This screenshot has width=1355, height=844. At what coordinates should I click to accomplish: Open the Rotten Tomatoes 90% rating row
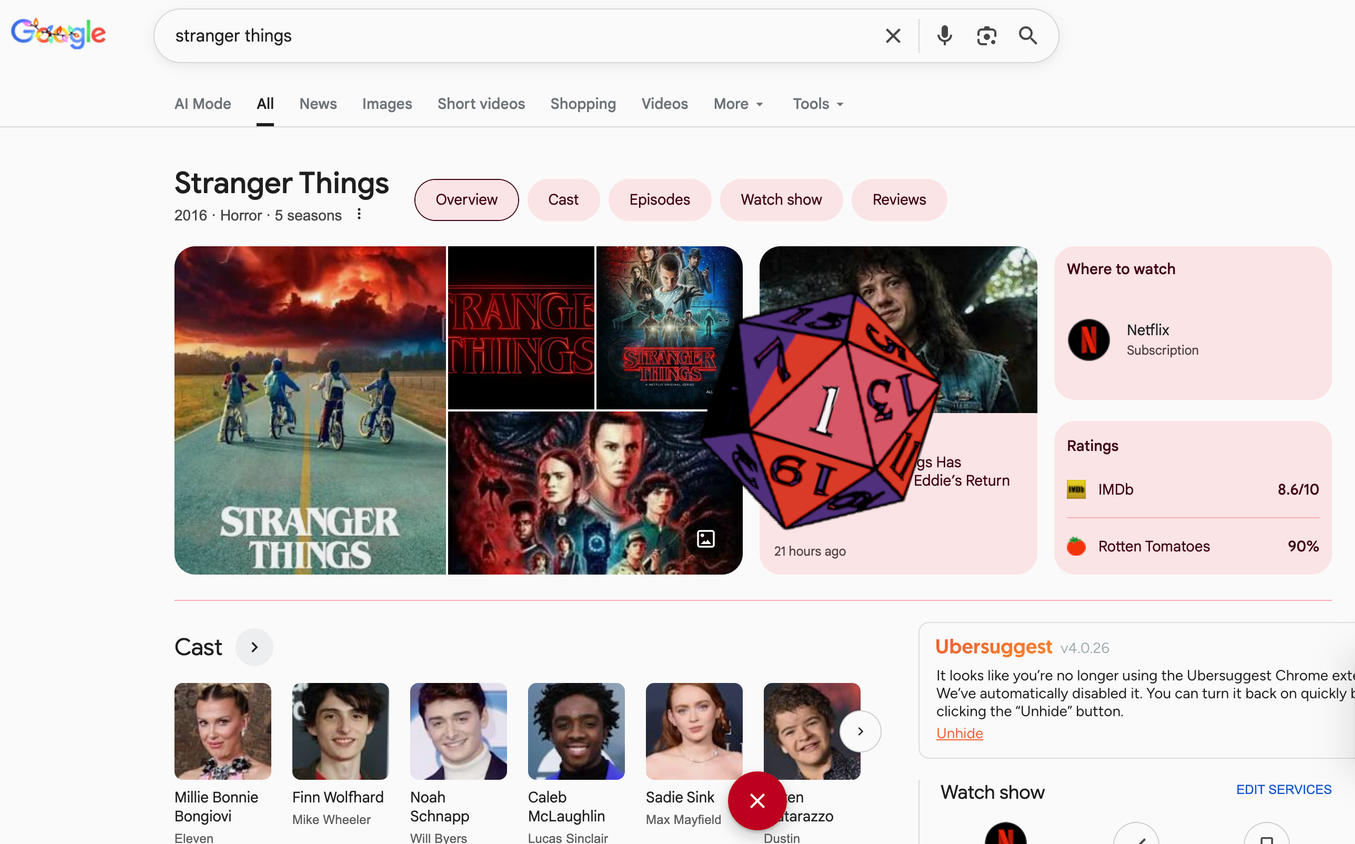[x=1193, y=546]
